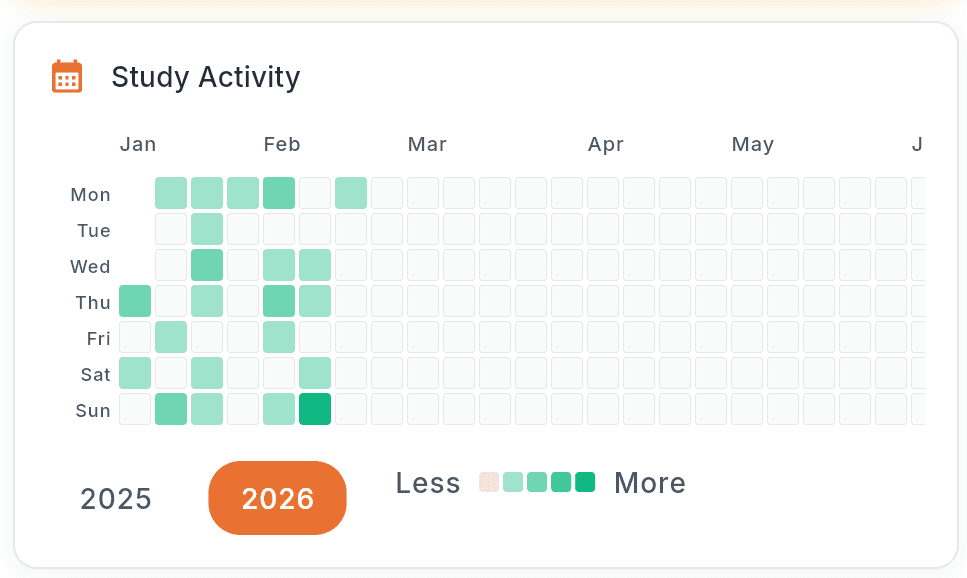Switch to the 2025 year view
The height and width of the screenshot is (578, 967).
pyautogui.click(x=115, y=498)
